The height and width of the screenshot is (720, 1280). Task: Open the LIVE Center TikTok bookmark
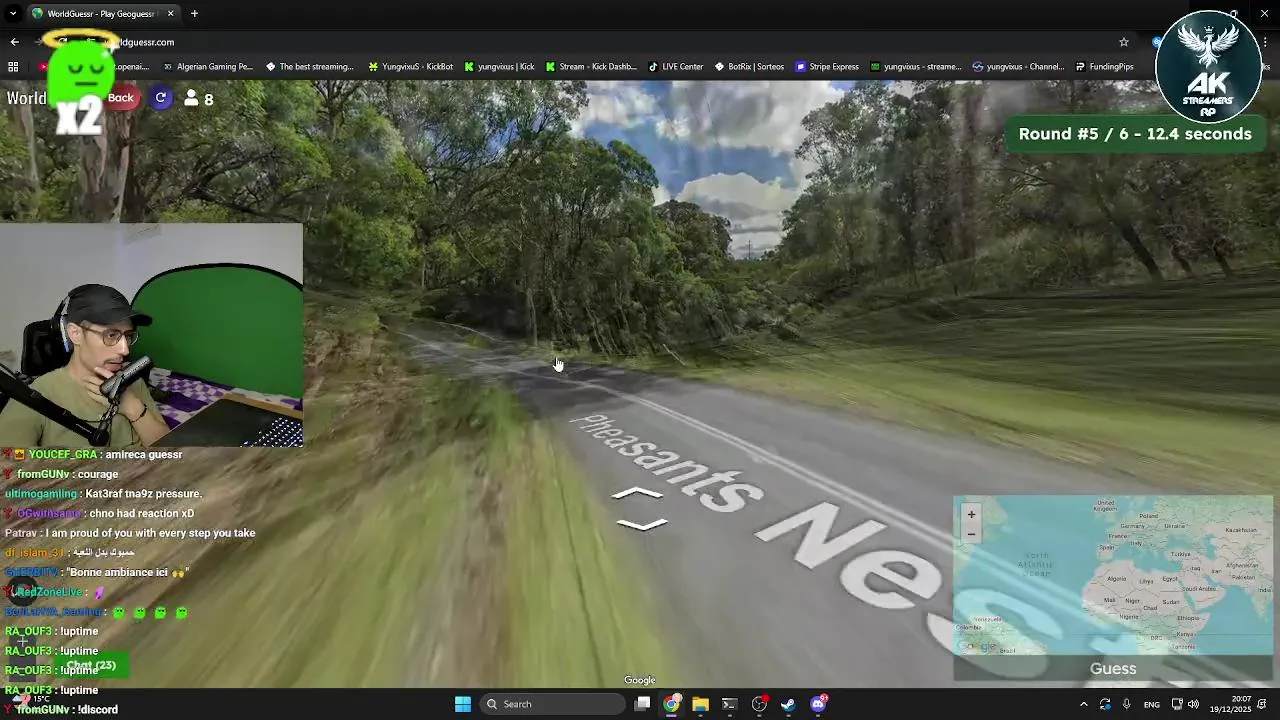pyautogui.click(x=676, y=67)
